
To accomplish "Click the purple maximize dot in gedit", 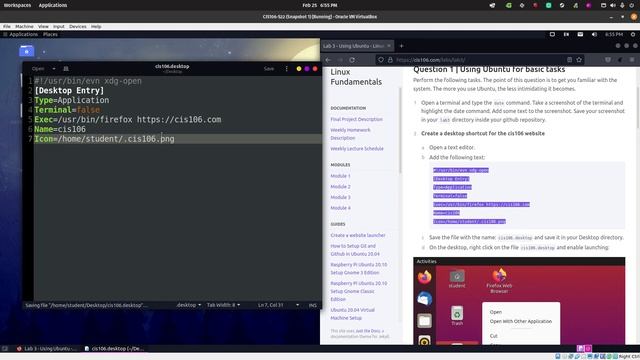I will tap(307, 69).
